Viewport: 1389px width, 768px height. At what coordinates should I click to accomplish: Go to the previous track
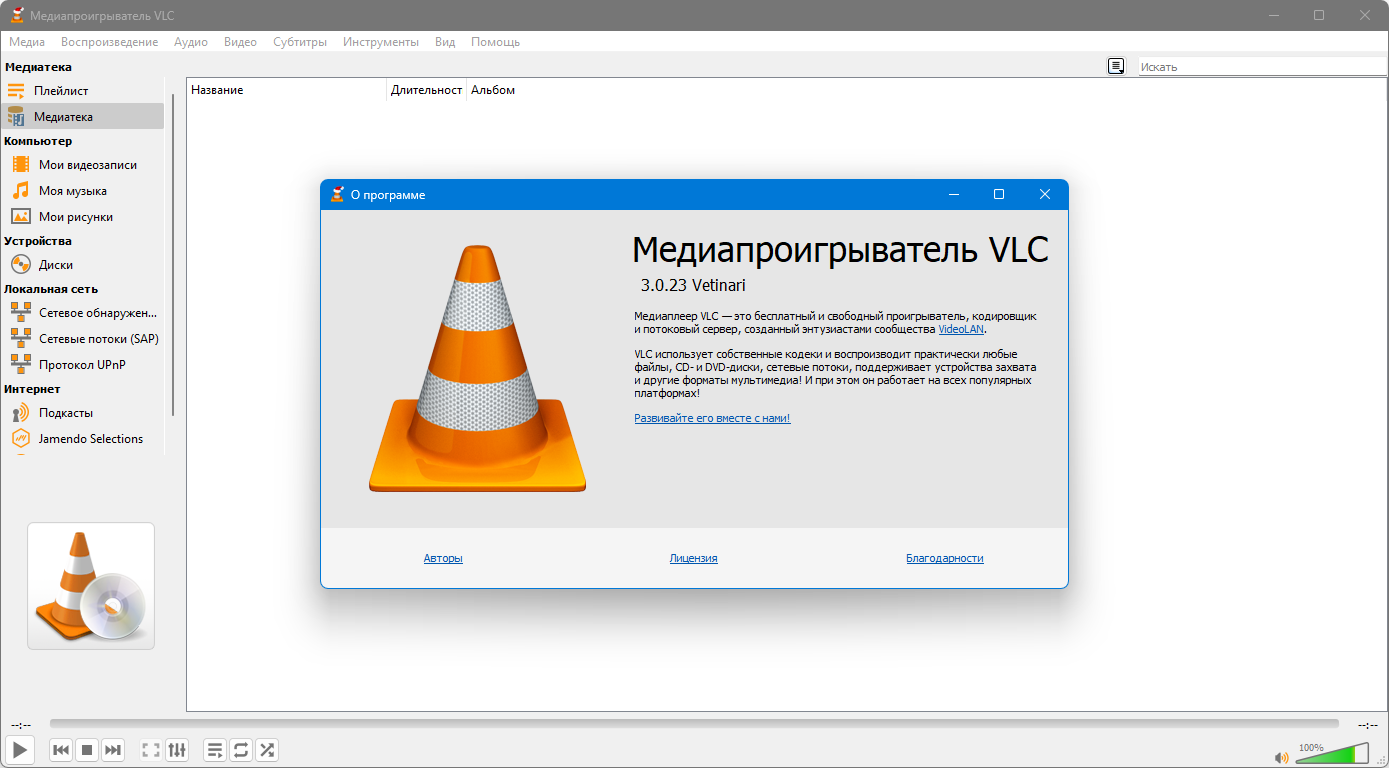pos(61,750)
